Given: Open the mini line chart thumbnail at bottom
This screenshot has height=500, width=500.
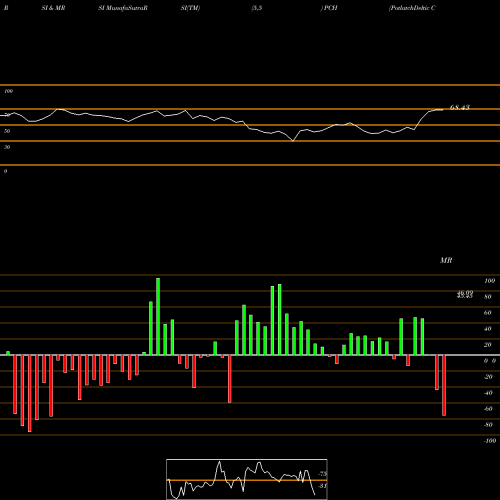Looking at the screenshot, I should pos(247,479).
